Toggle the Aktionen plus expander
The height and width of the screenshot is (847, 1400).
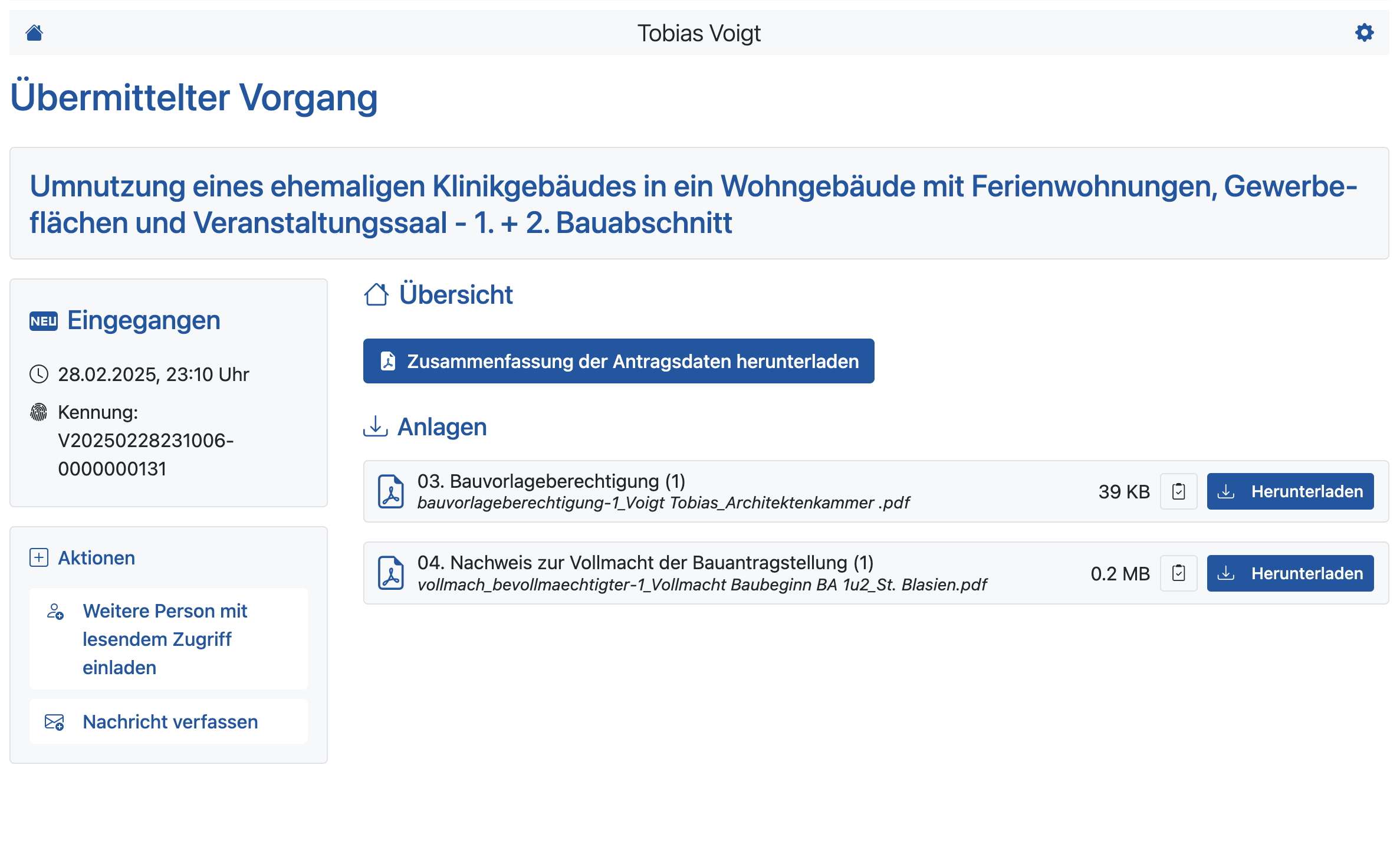39,557
